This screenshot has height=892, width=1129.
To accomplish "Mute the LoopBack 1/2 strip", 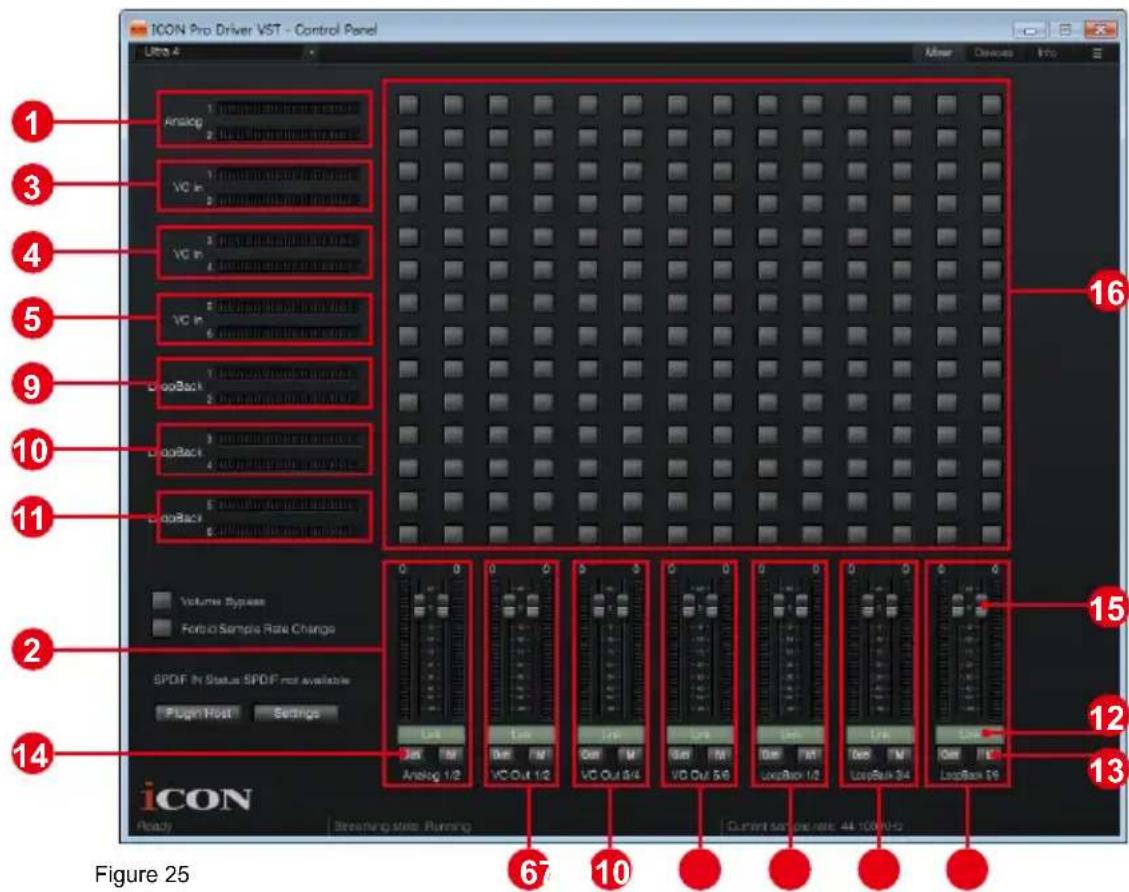I will (810, 754).
